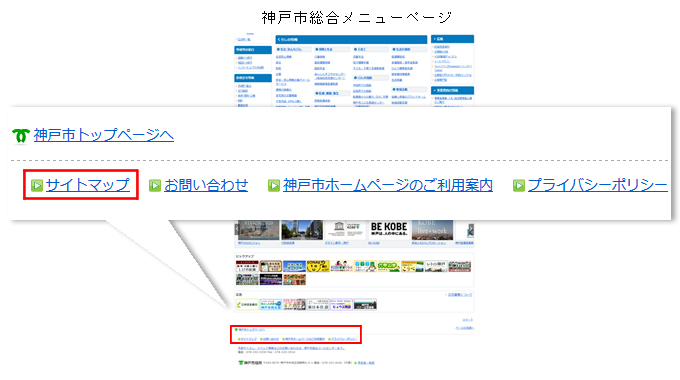This screenshot has height=380, width=680.
Task: Click the 神戸市役所 logo in footer
Action: [x=250, y=363]
